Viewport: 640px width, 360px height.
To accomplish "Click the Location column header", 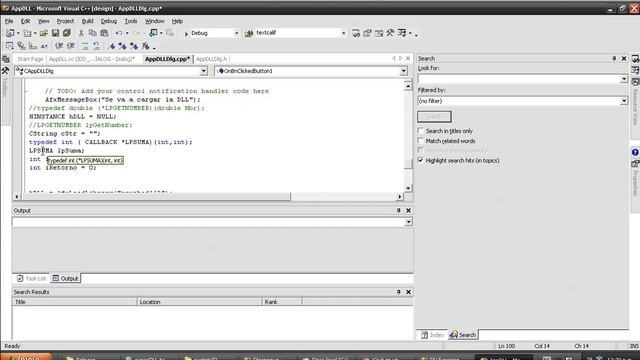I will click(x=199, y=302).
